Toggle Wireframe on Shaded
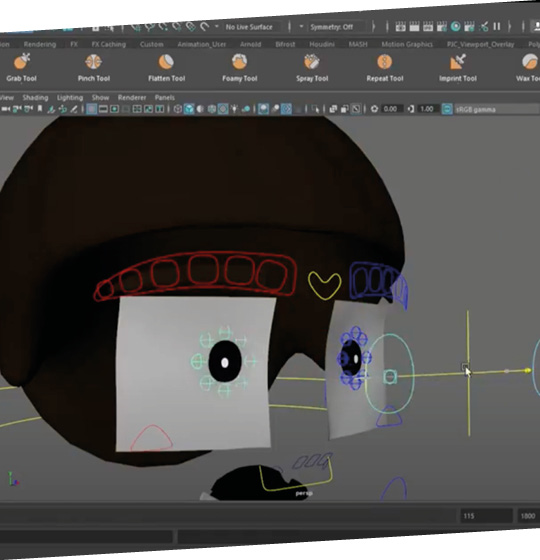Viewport: 540px width, 560px height. 212,109
